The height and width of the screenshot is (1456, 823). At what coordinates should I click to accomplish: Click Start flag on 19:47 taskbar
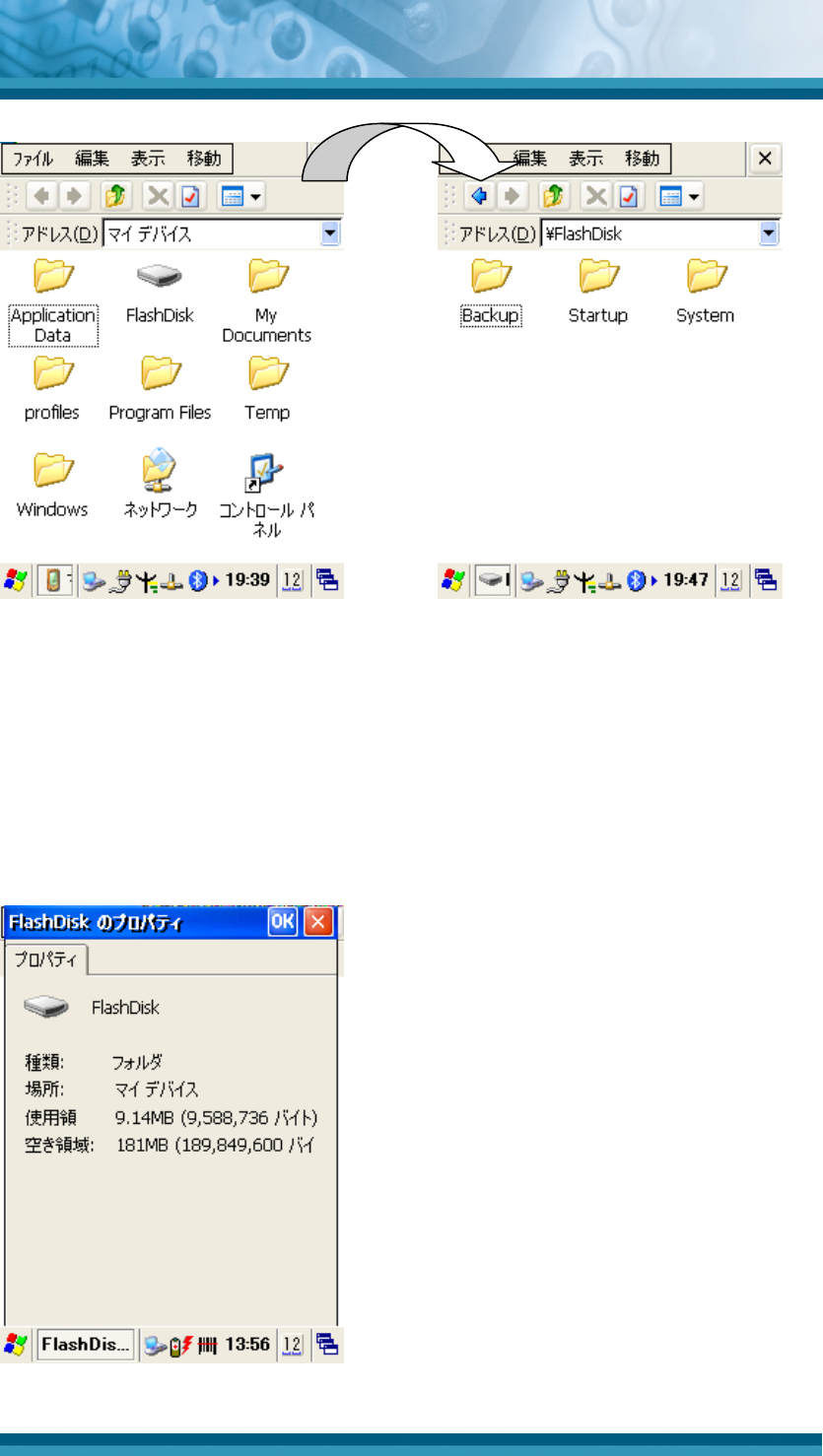pyautogui.click(x=453, y=580)
